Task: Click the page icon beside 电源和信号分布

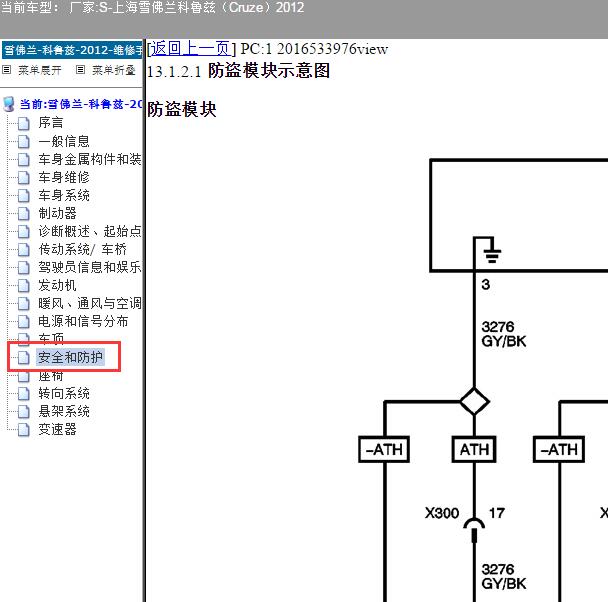Action: pyautogui.click(x=24, y=322)
